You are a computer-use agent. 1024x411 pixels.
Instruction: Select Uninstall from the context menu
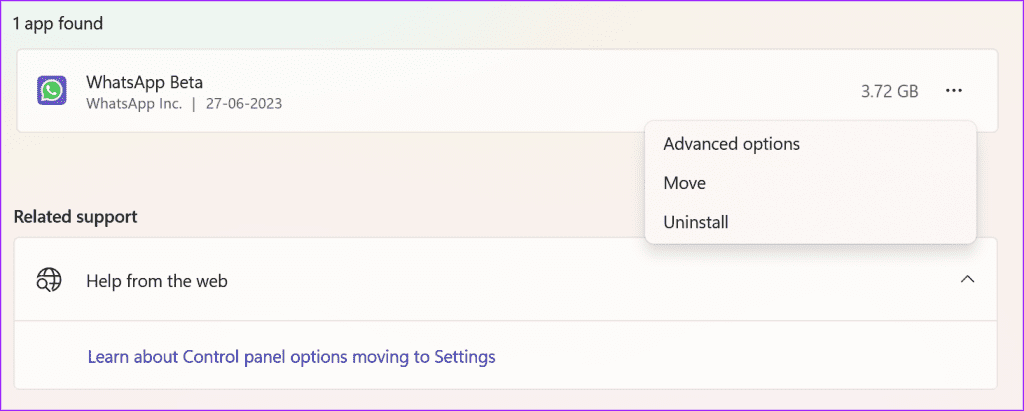coord(696,223)
